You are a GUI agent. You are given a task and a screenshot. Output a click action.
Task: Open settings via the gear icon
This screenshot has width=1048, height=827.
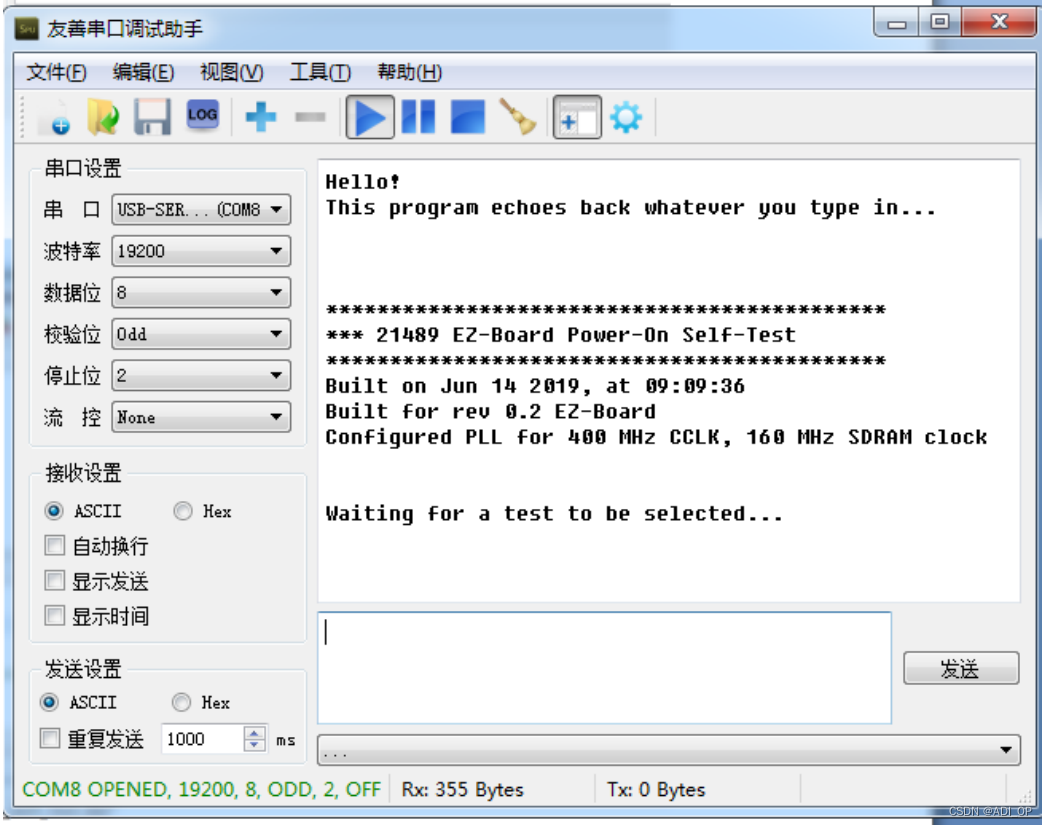pos(626,117)
